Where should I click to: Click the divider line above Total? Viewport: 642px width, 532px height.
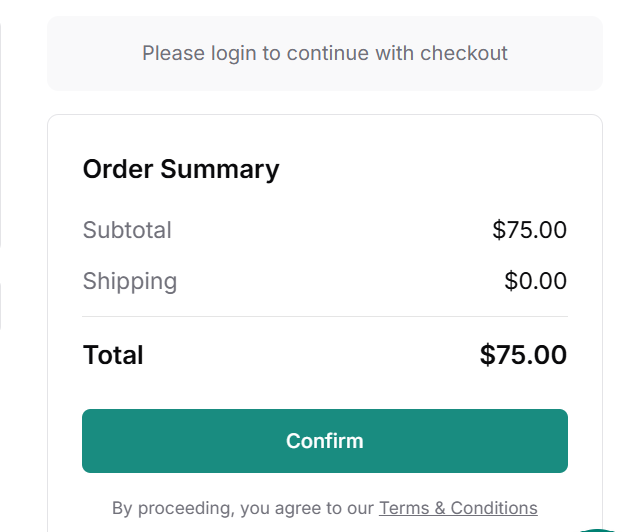tap(324, 317)
